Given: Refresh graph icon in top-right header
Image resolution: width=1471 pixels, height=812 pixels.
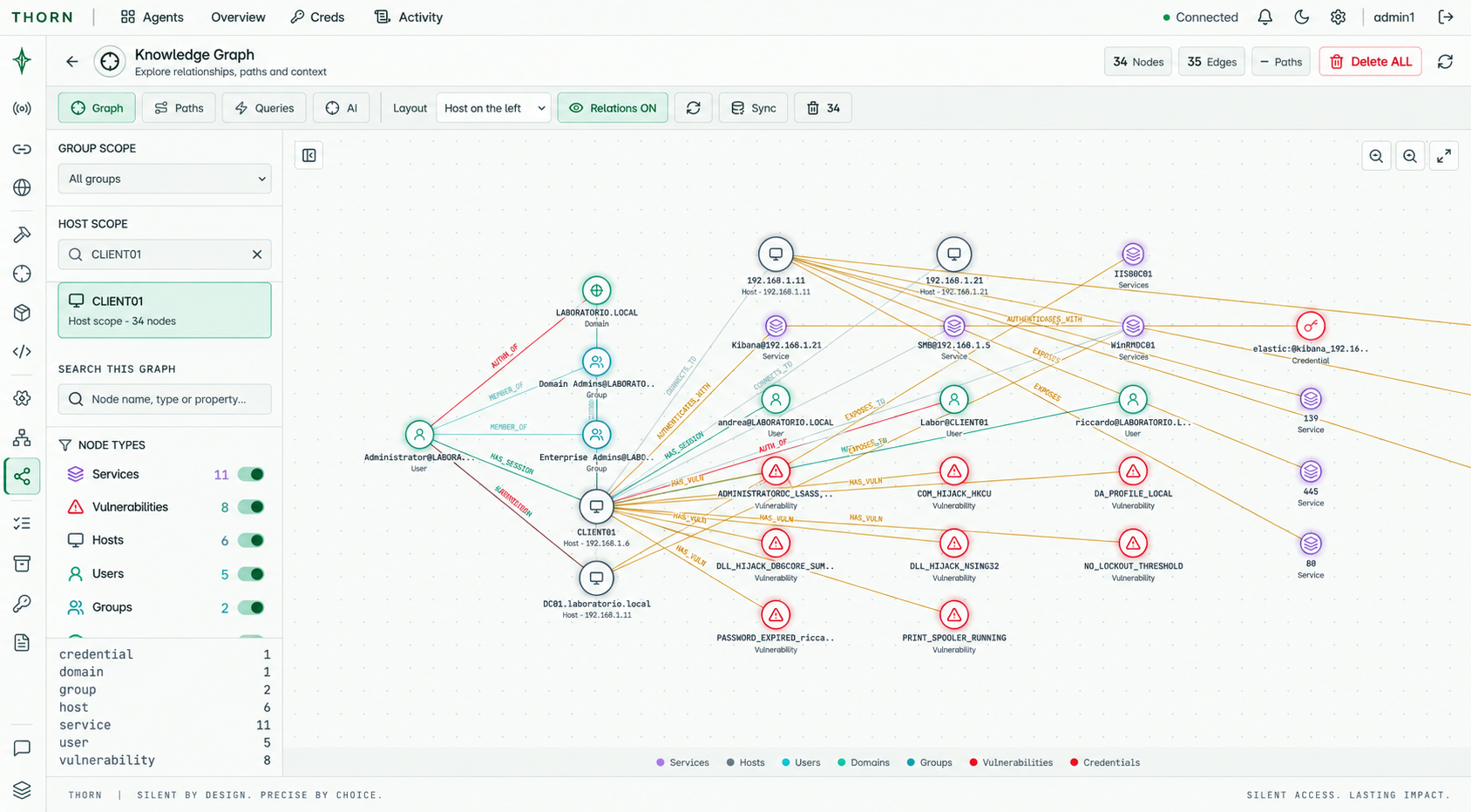Looking at the screenshot, I should (1445, 61).
